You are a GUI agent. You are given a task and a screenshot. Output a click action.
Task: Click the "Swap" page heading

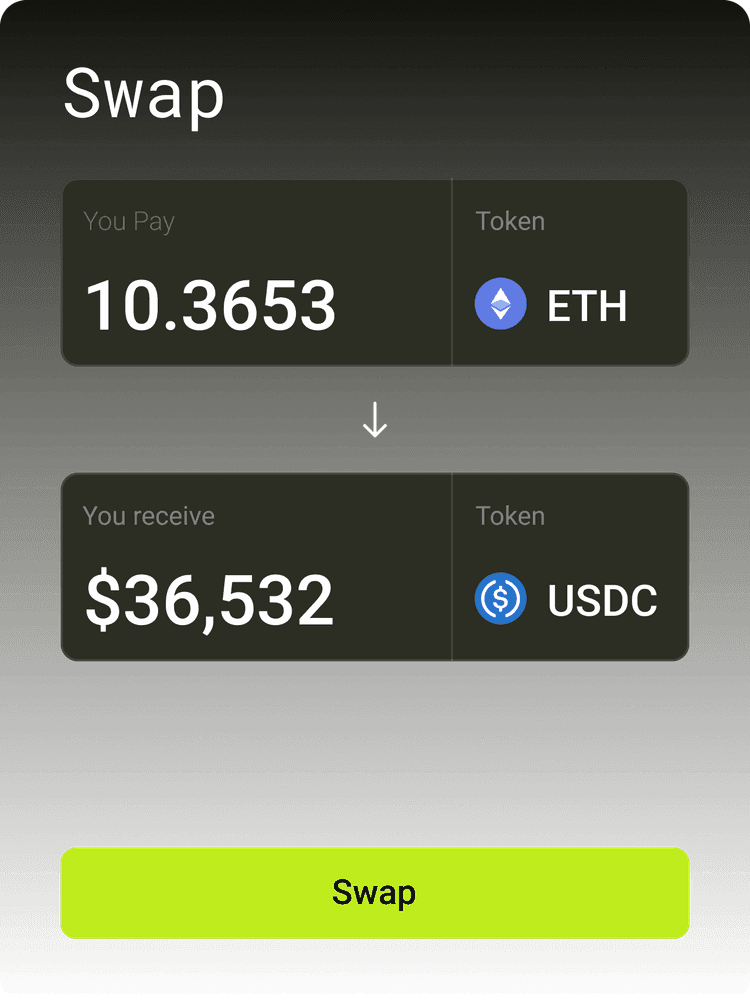tap(144, 96)
